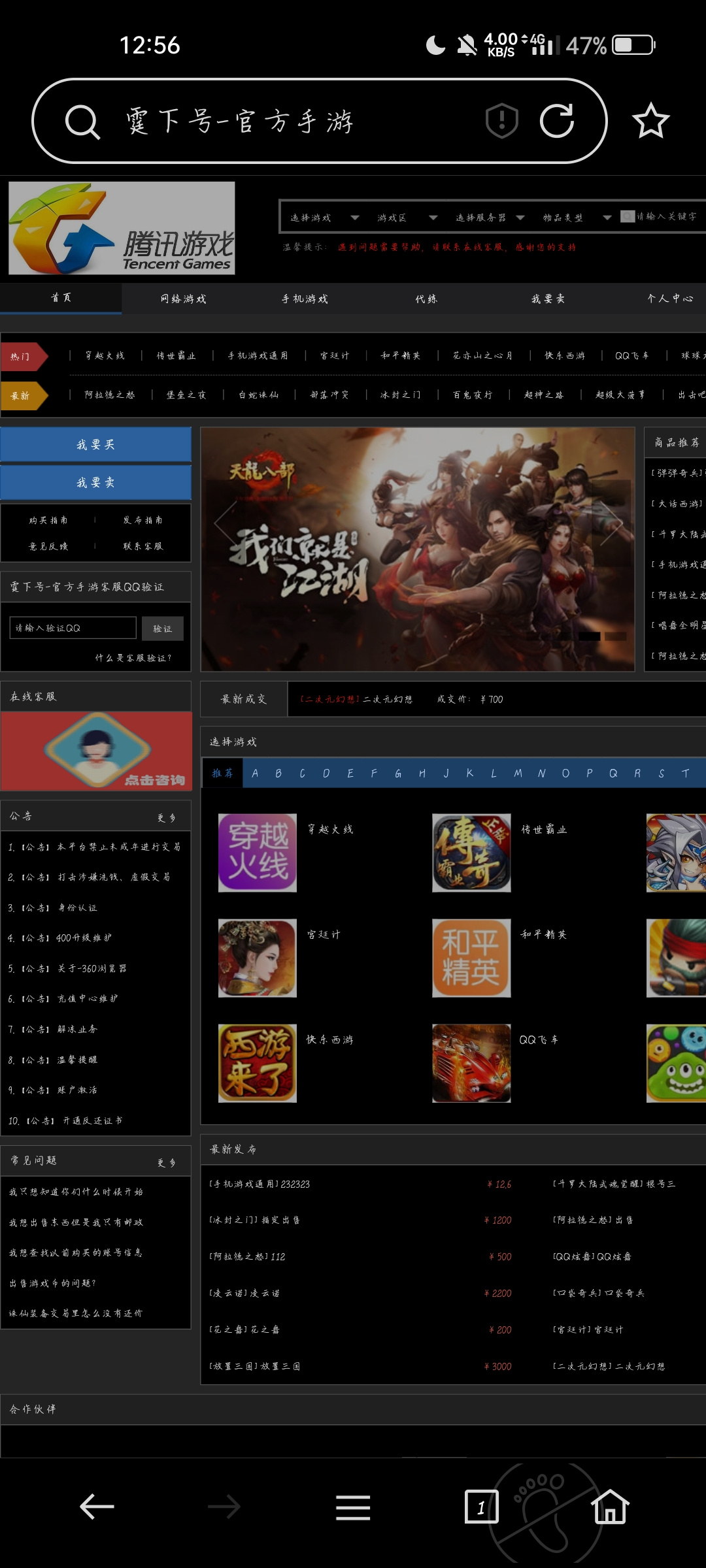Tap the search magnifier icon in address bar
Screen dimensions: 706x1568
(82, 122)
